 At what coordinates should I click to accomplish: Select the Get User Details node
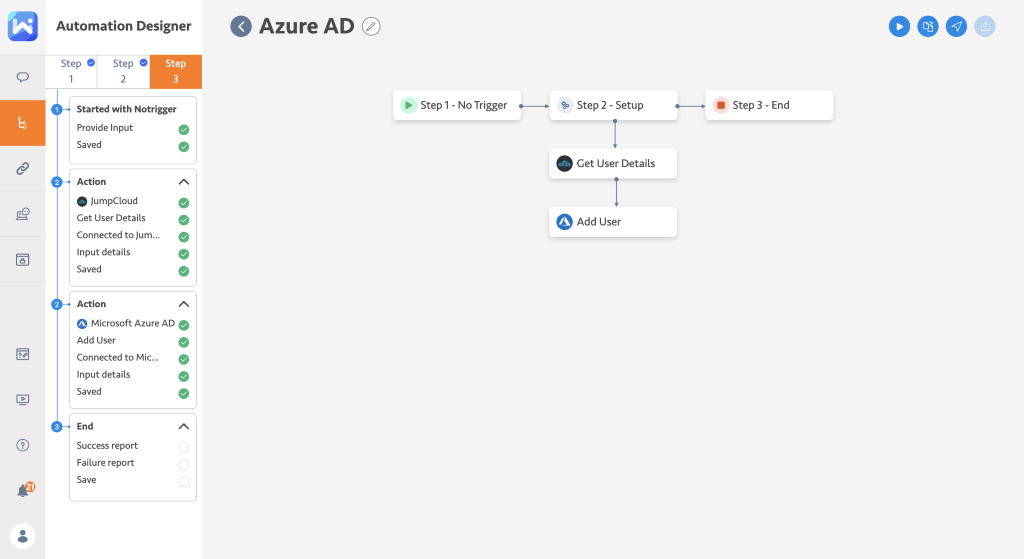pyautogui.click(x=613, y=164)
